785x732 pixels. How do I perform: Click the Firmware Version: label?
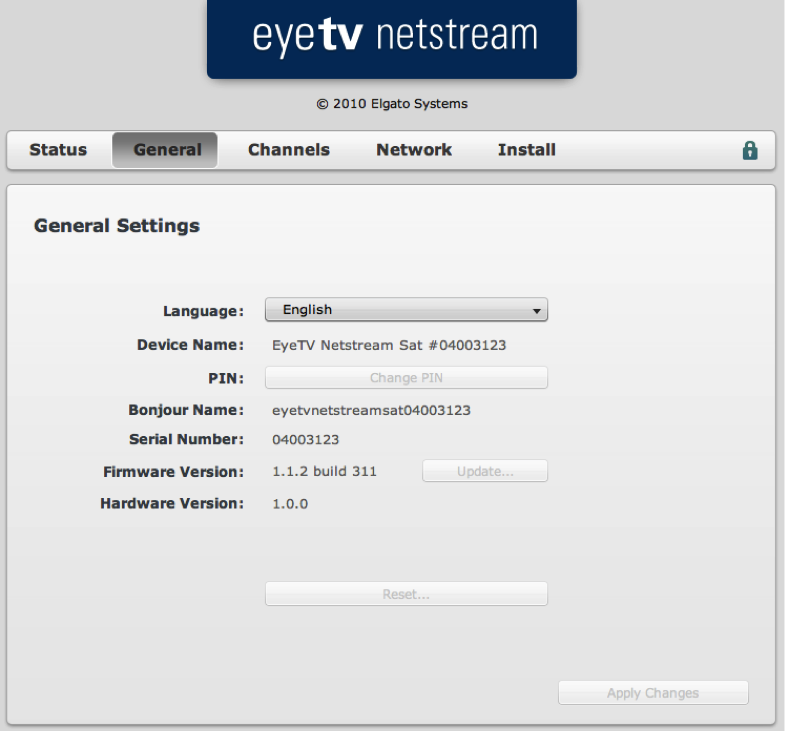coord(173,472)
